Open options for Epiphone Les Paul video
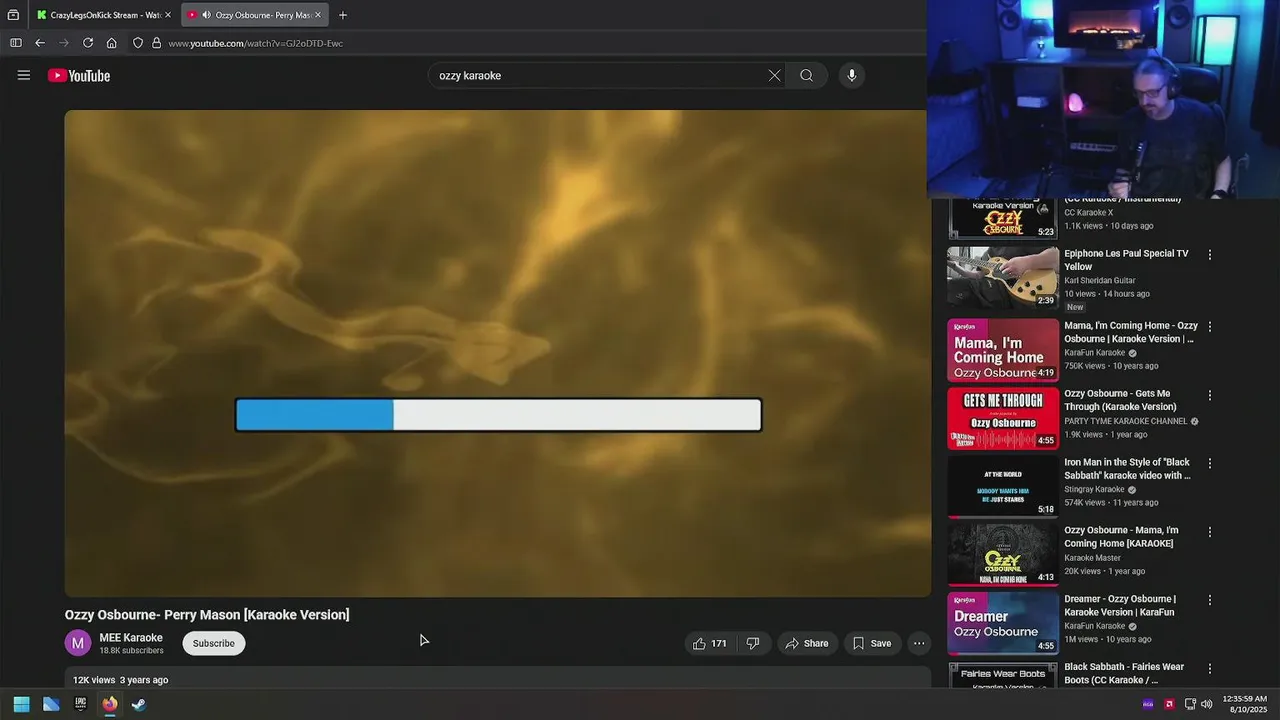 coord(1209,255)
